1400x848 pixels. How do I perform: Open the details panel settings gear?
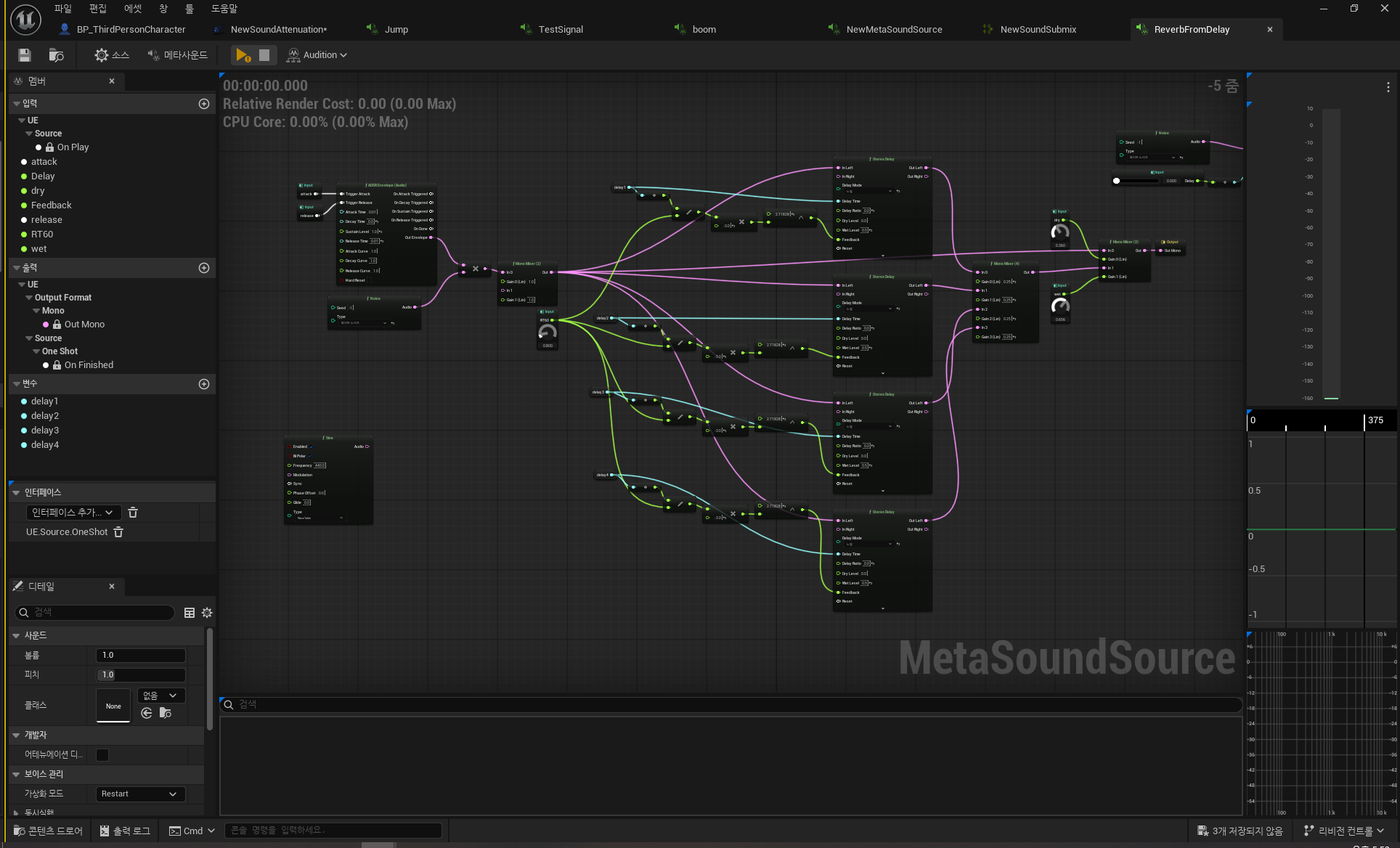207,613
